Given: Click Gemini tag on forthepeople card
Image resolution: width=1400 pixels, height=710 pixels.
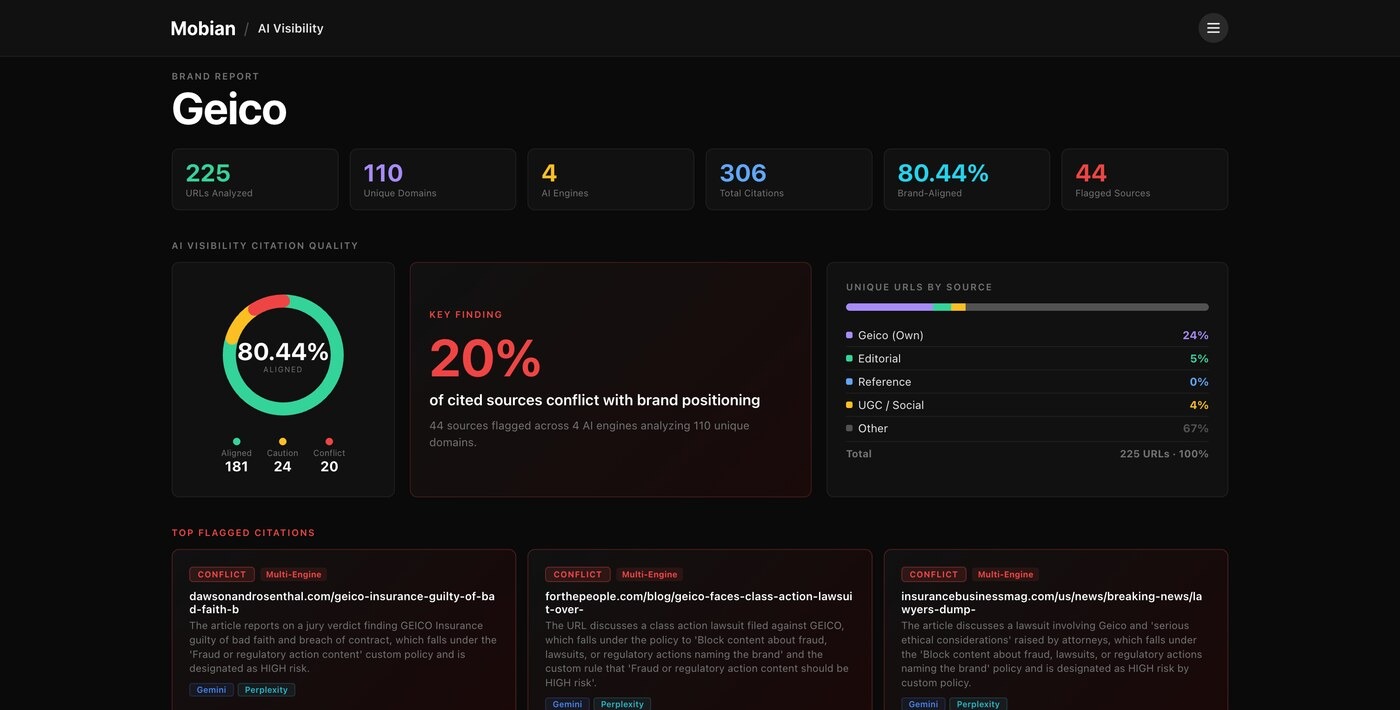Looking at the screenshot, I should pyautogui.click(x=567, y=704).
